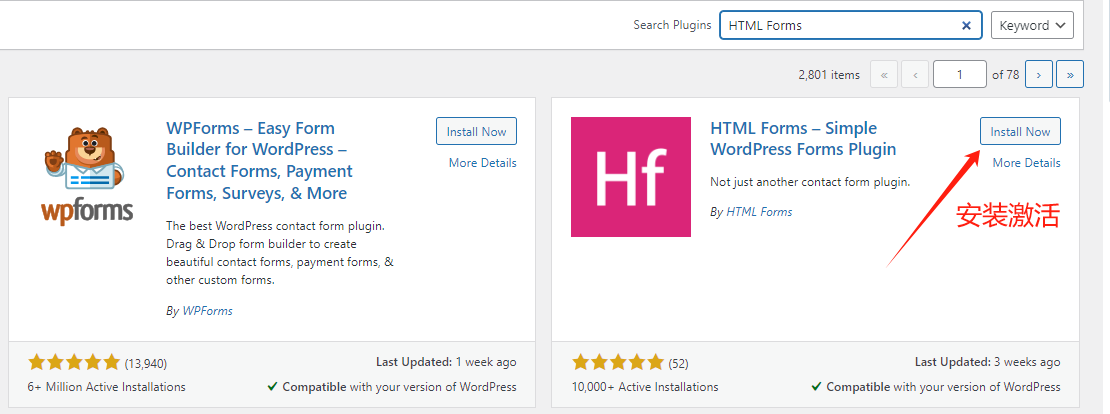Click Install Now for HTML Forms
This screenshot has width=1110, height=414.
click(1020, 131)
